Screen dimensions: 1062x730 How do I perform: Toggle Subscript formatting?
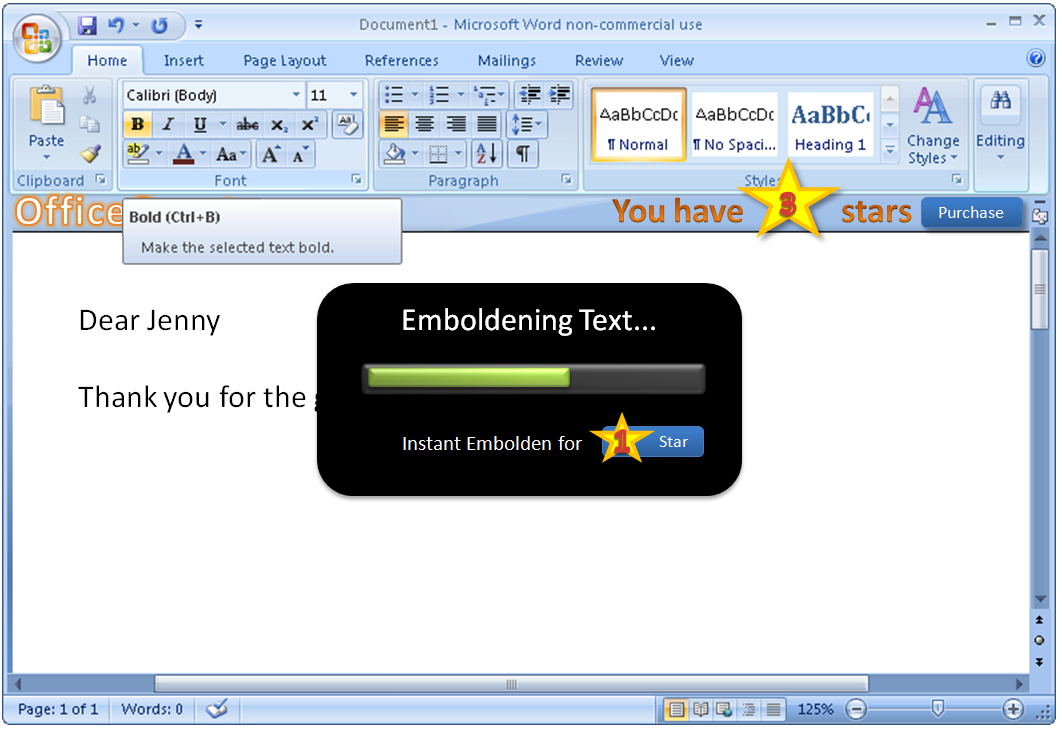279,125
